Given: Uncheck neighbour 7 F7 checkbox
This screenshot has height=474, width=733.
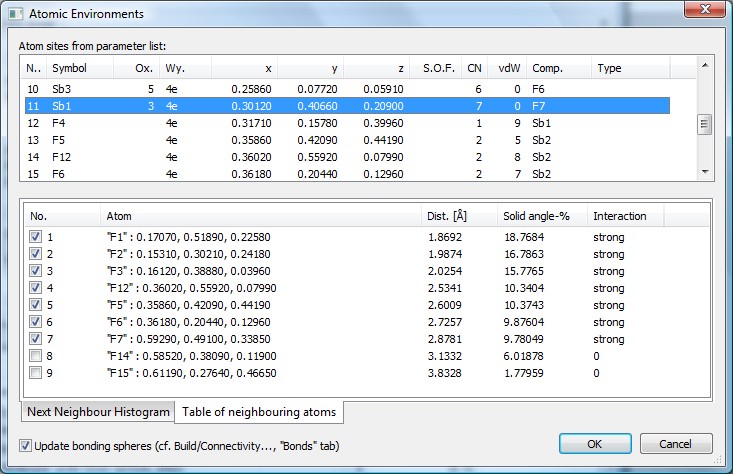Looking at the screenshot, I should coord(35,338).
